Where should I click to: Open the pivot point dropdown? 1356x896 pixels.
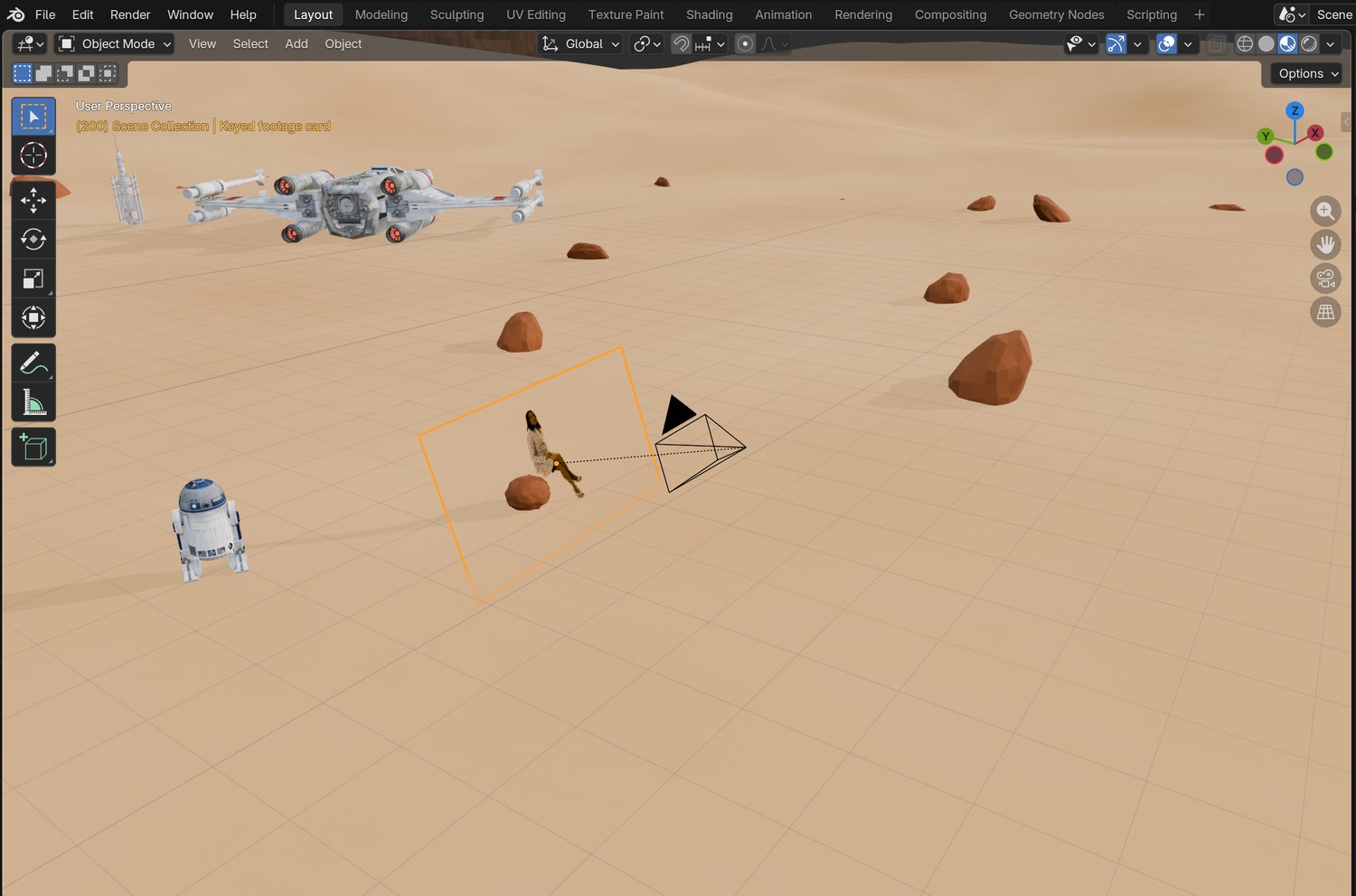[647, 43]
